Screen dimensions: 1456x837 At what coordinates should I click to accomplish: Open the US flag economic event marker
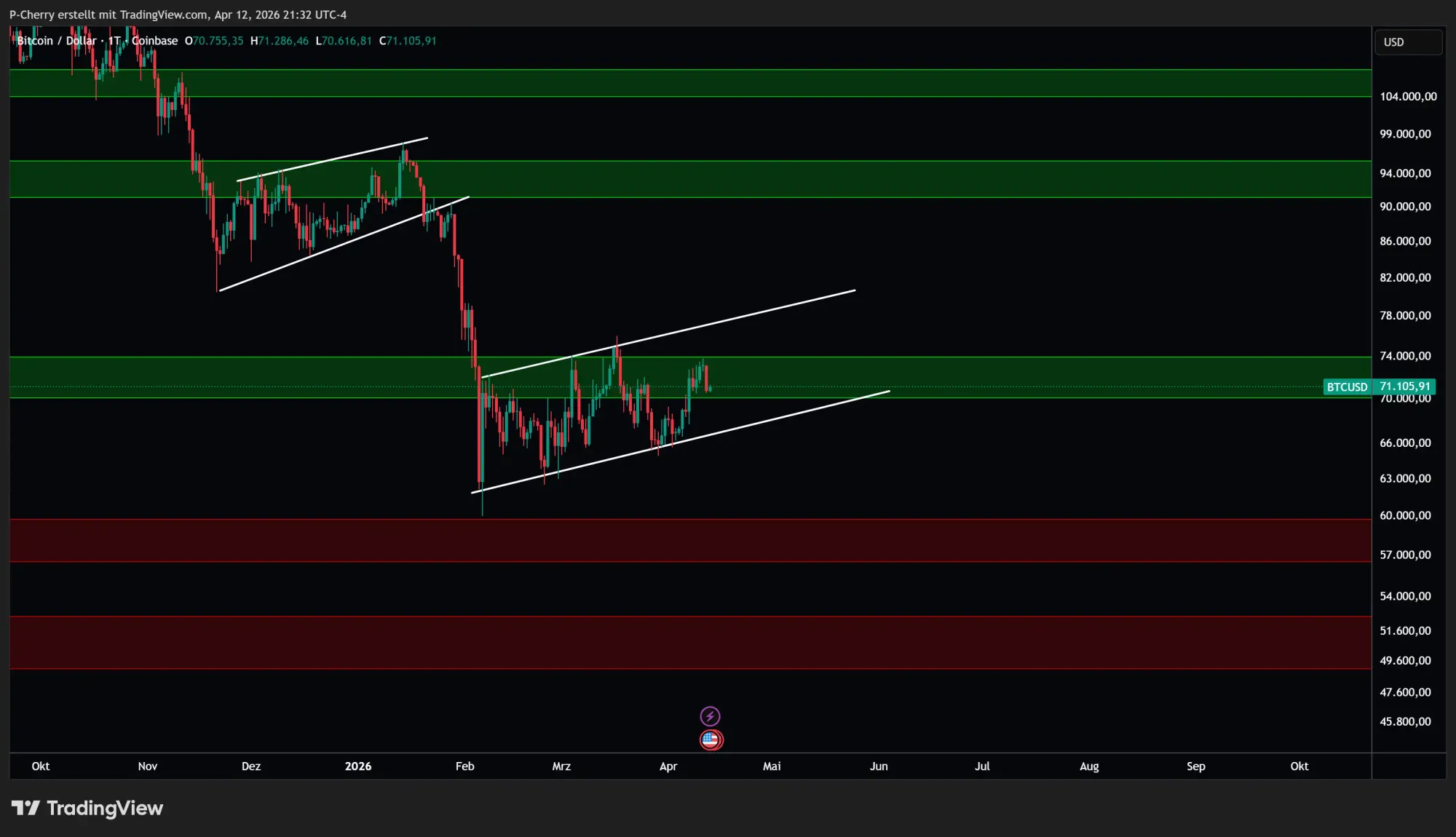pyautogui.click(x=711, y=740)
